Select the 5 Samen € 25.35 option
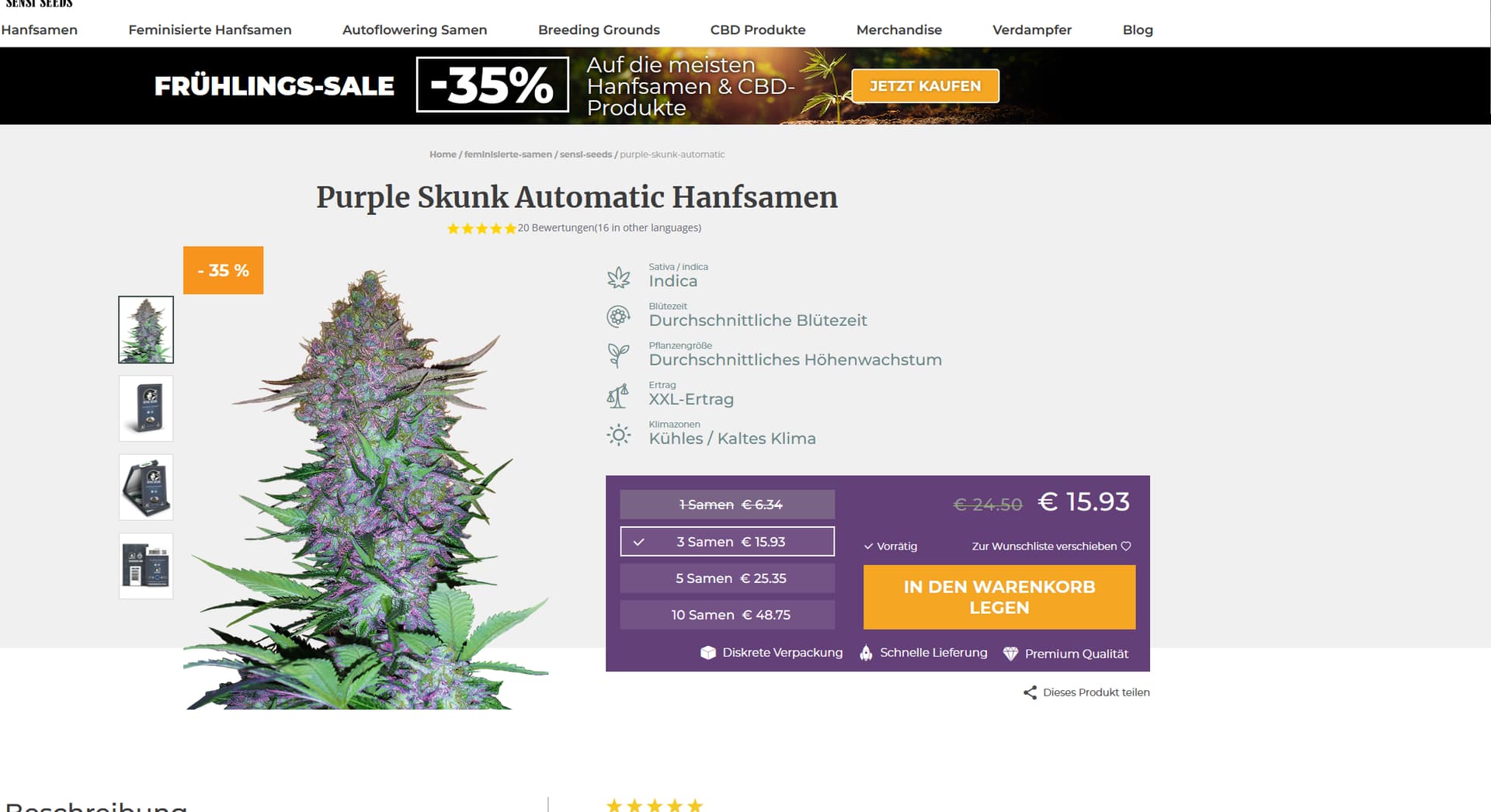The image size is (1491, 812). (x=727, y=578)
